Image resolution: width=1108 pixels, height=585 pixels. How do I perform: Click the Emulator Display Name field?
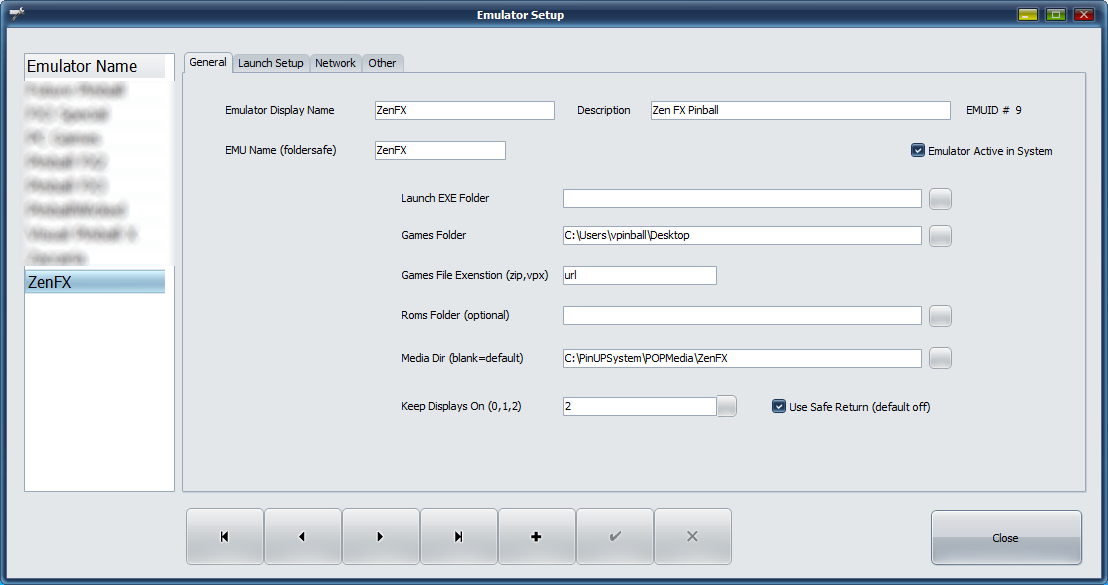coord(463,111)
